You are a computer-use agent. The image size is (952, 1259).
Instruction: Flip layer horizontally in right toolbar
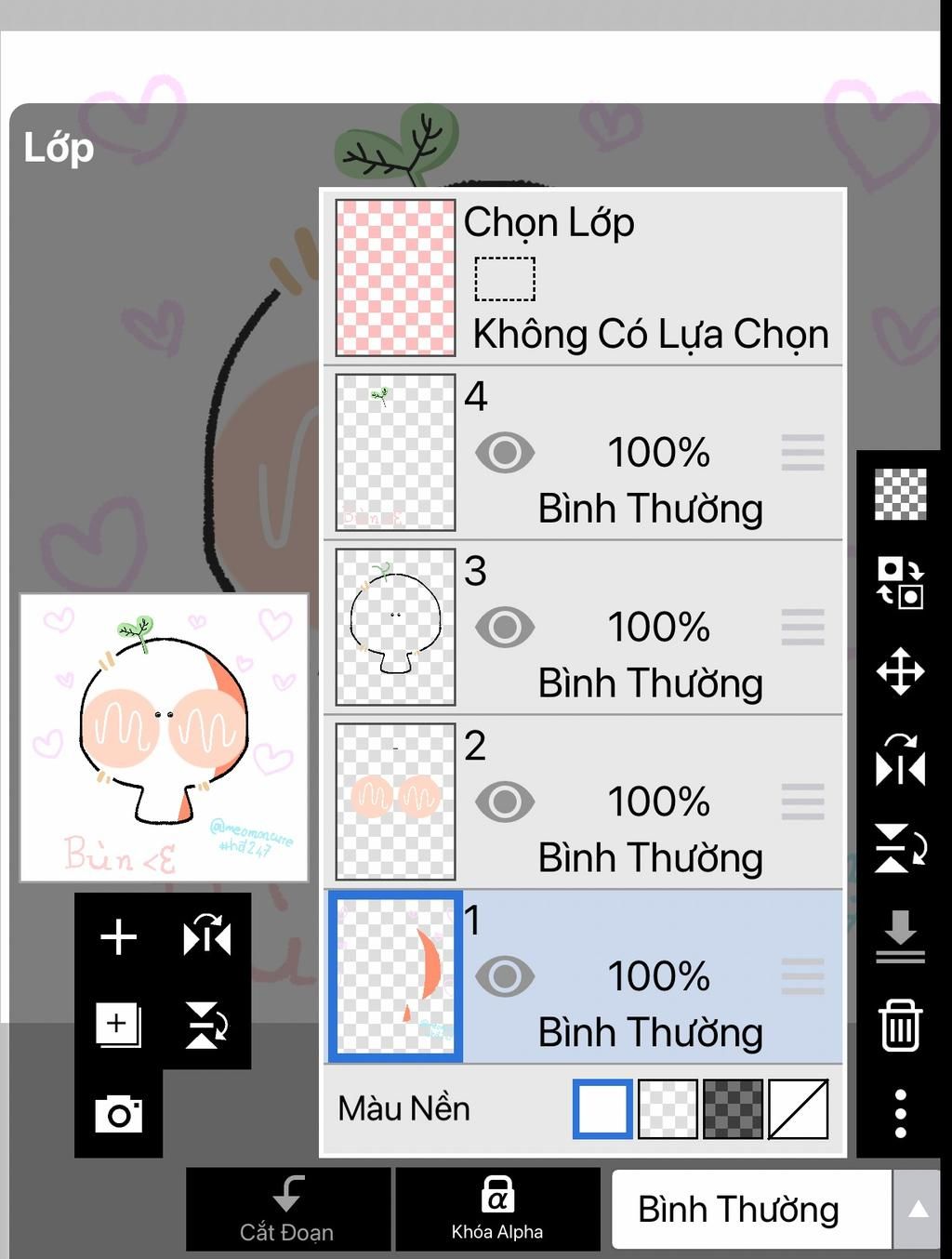tap(900, 761)
